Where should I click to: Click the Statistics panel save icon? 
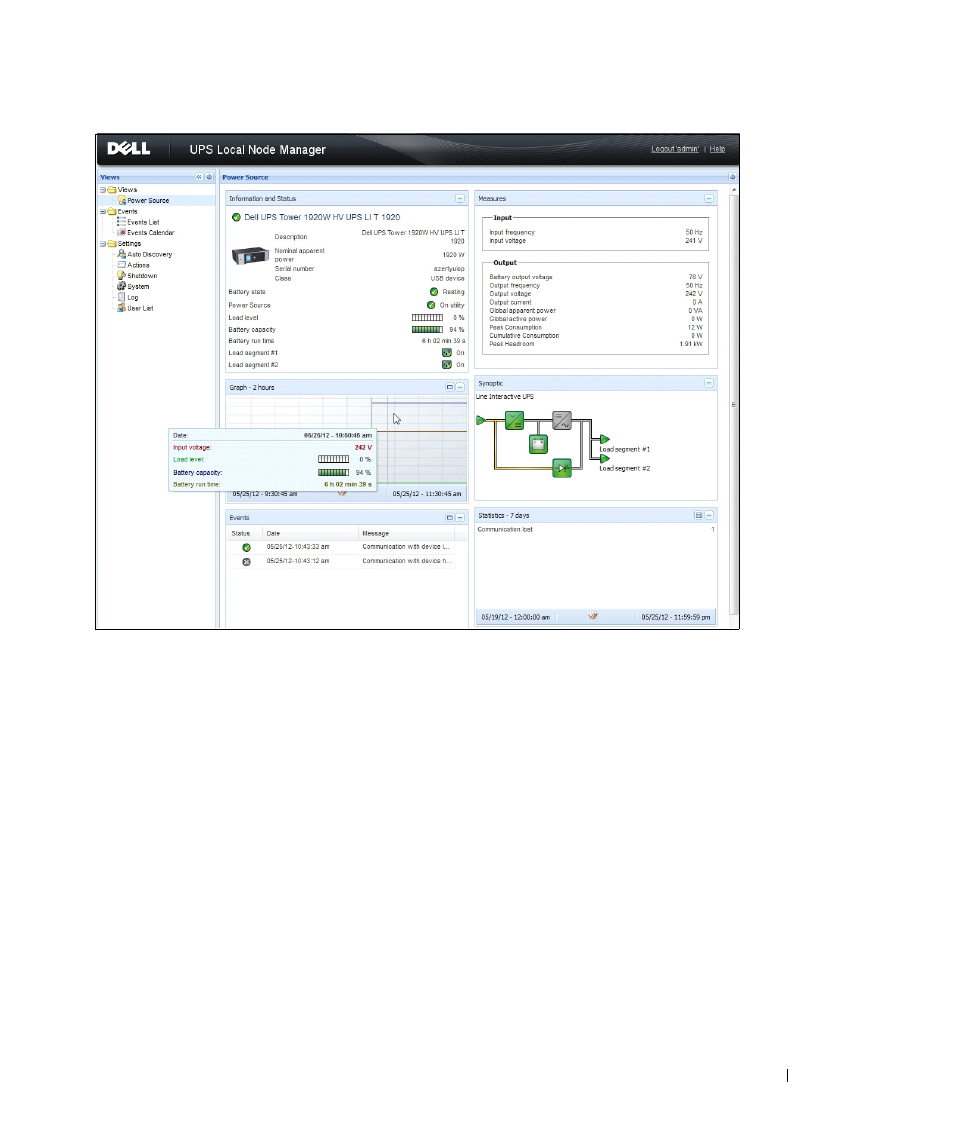click(x=698, y=516)
